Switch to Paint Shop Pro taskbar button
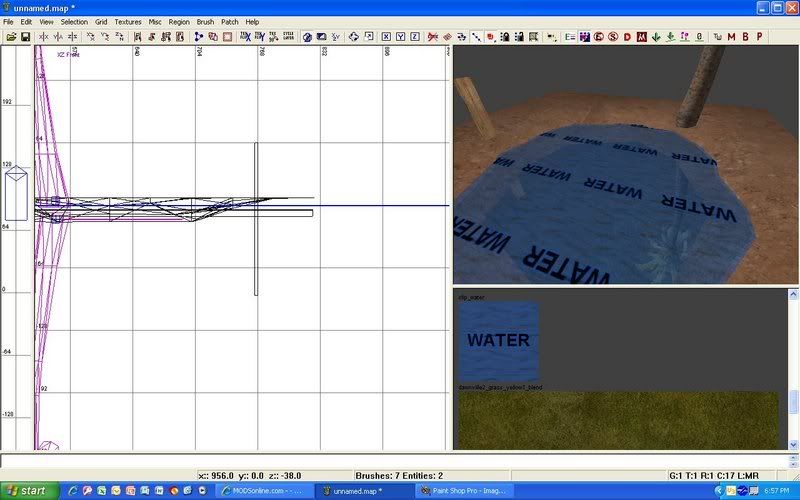The width and height of the screenshot is (800, 500). coord(463,491)
